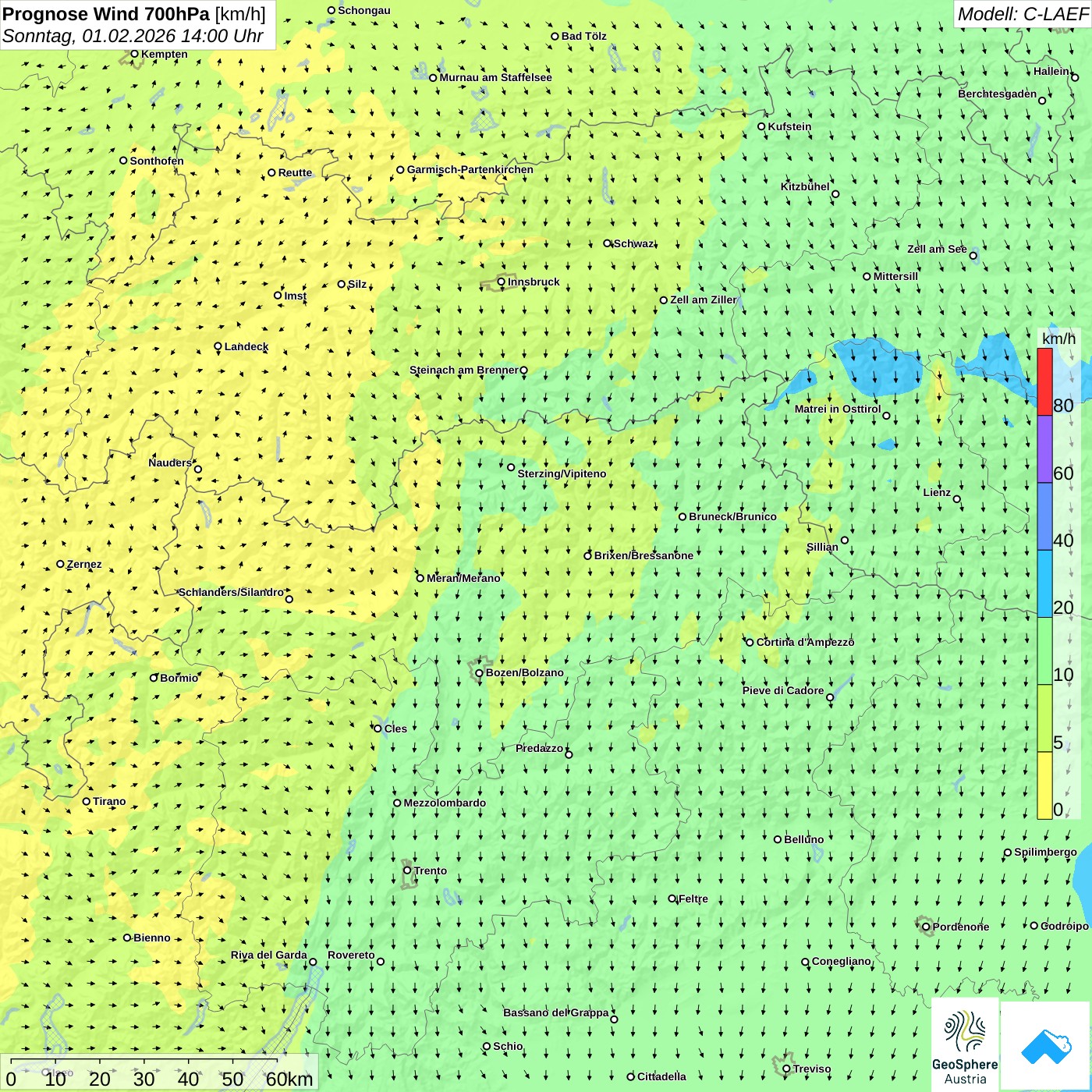Viewport: 1092px width, 1092px height.
Task: Click the 'km/h' legend heading
Action: 1058,339
